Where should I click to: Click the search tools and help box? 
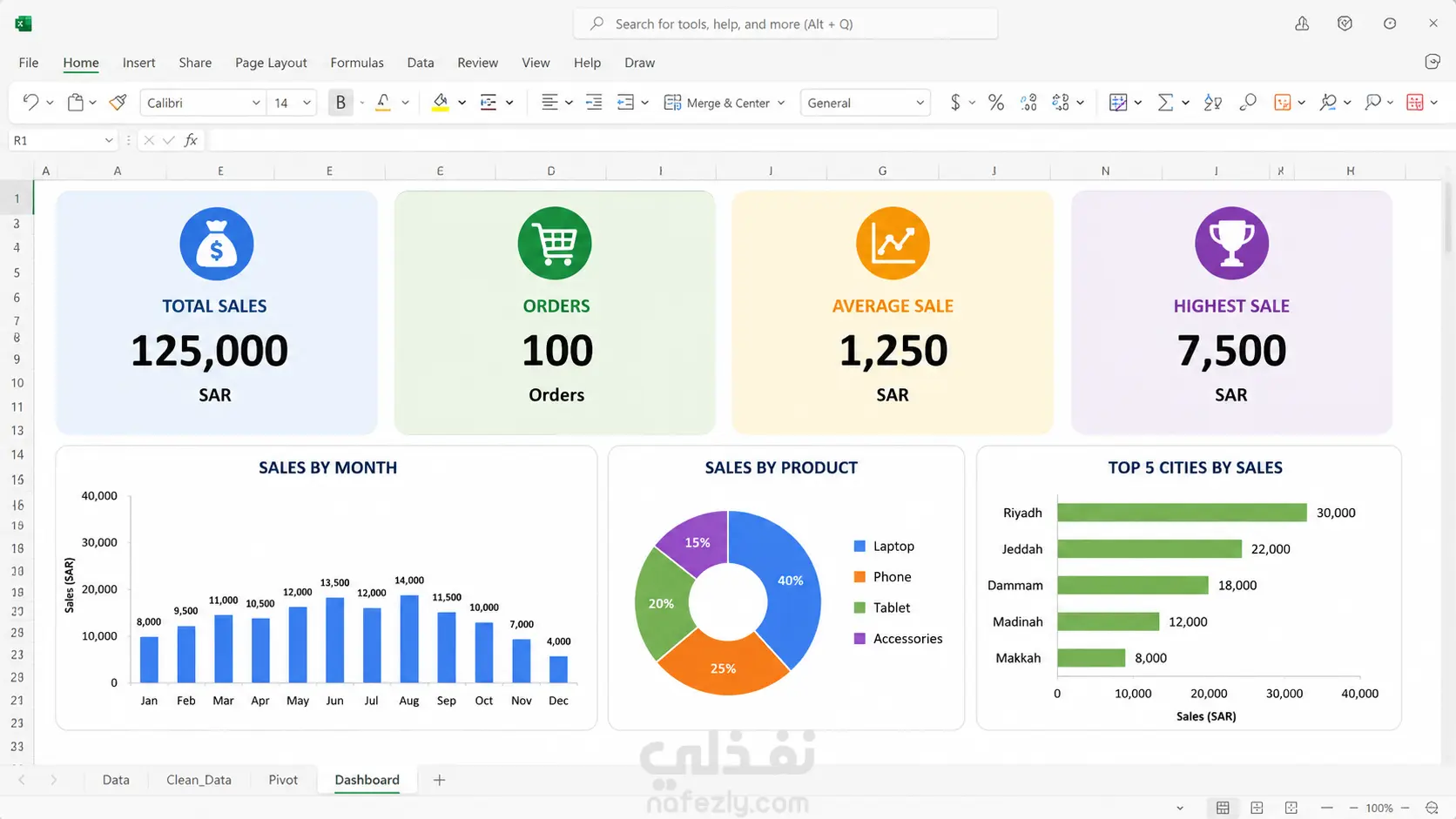point(785,23)
